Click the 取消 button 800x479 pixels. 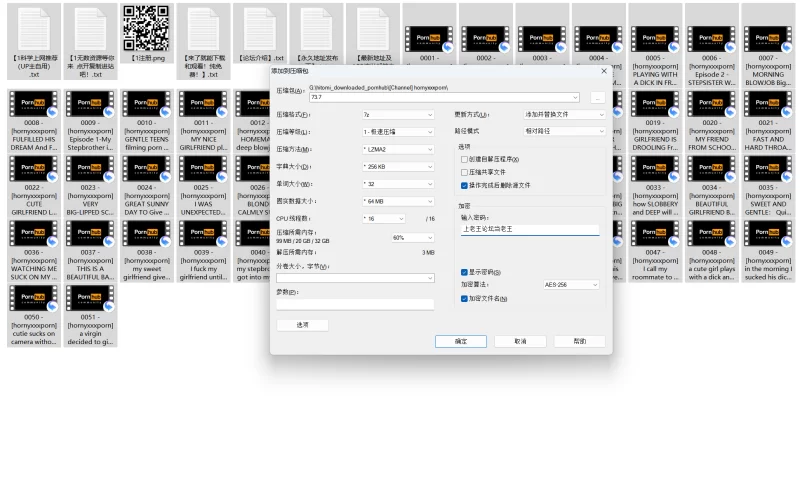pyautogui.click(x=520, y=341)
